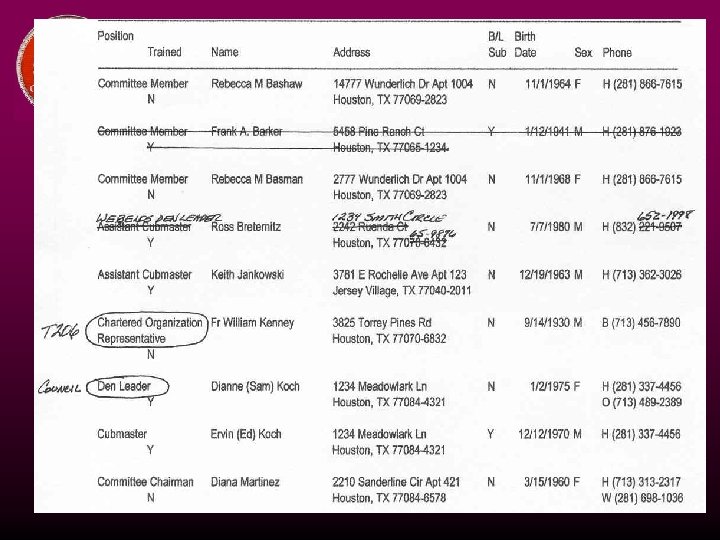Select phone H (713) 313-2317

[641, 482]
